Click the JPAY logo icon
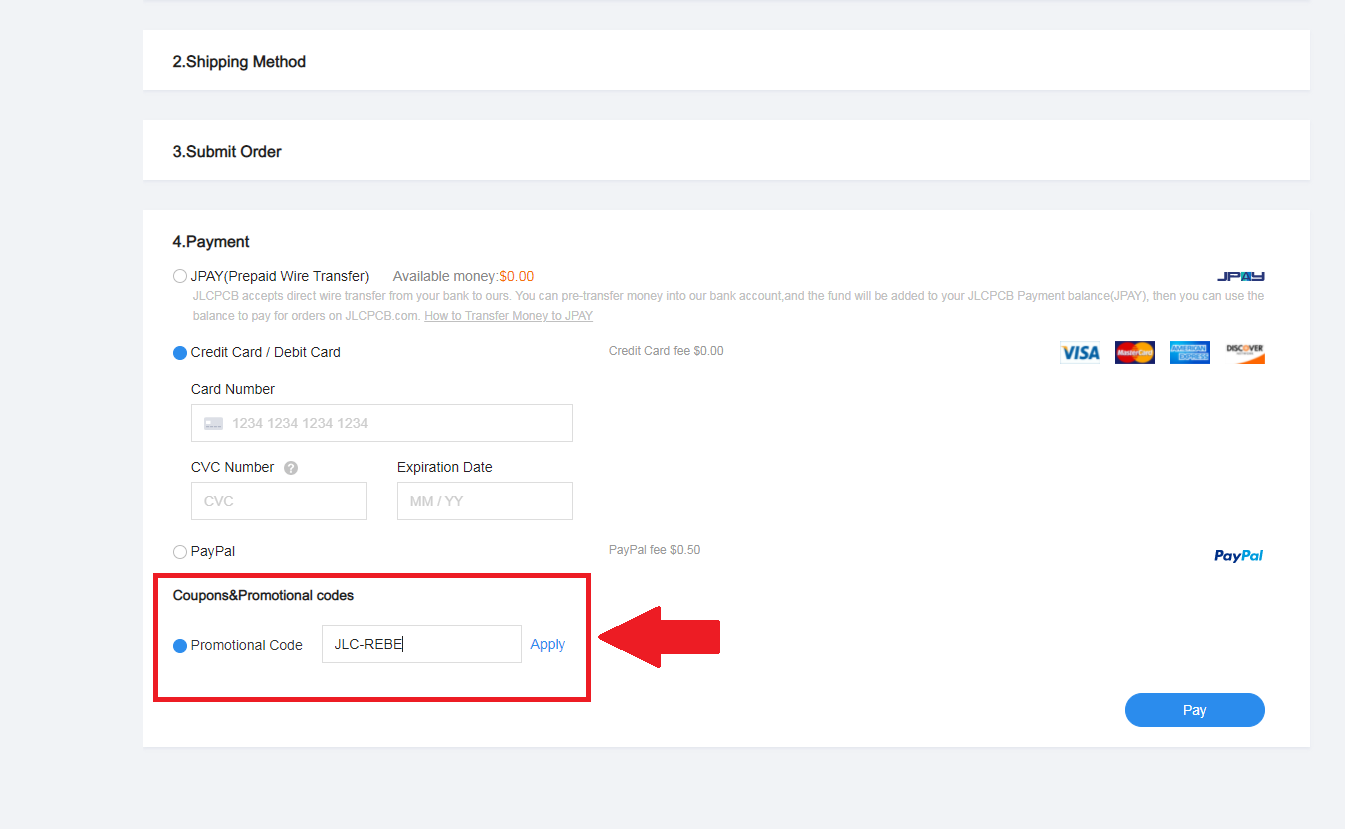Image resolution: width=1345 pixels, height=829 pixels. pos(1240,276)
